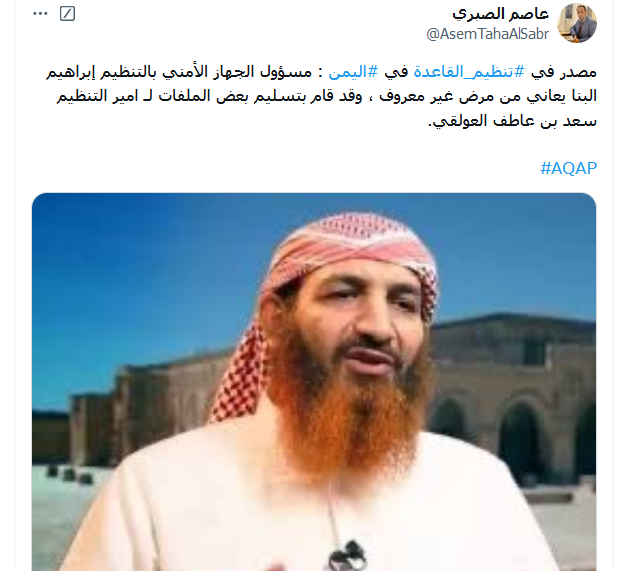This screenshot has height=571, width=620.
Task: Open the #اليمن hashtag
Action: coord(353,72)
